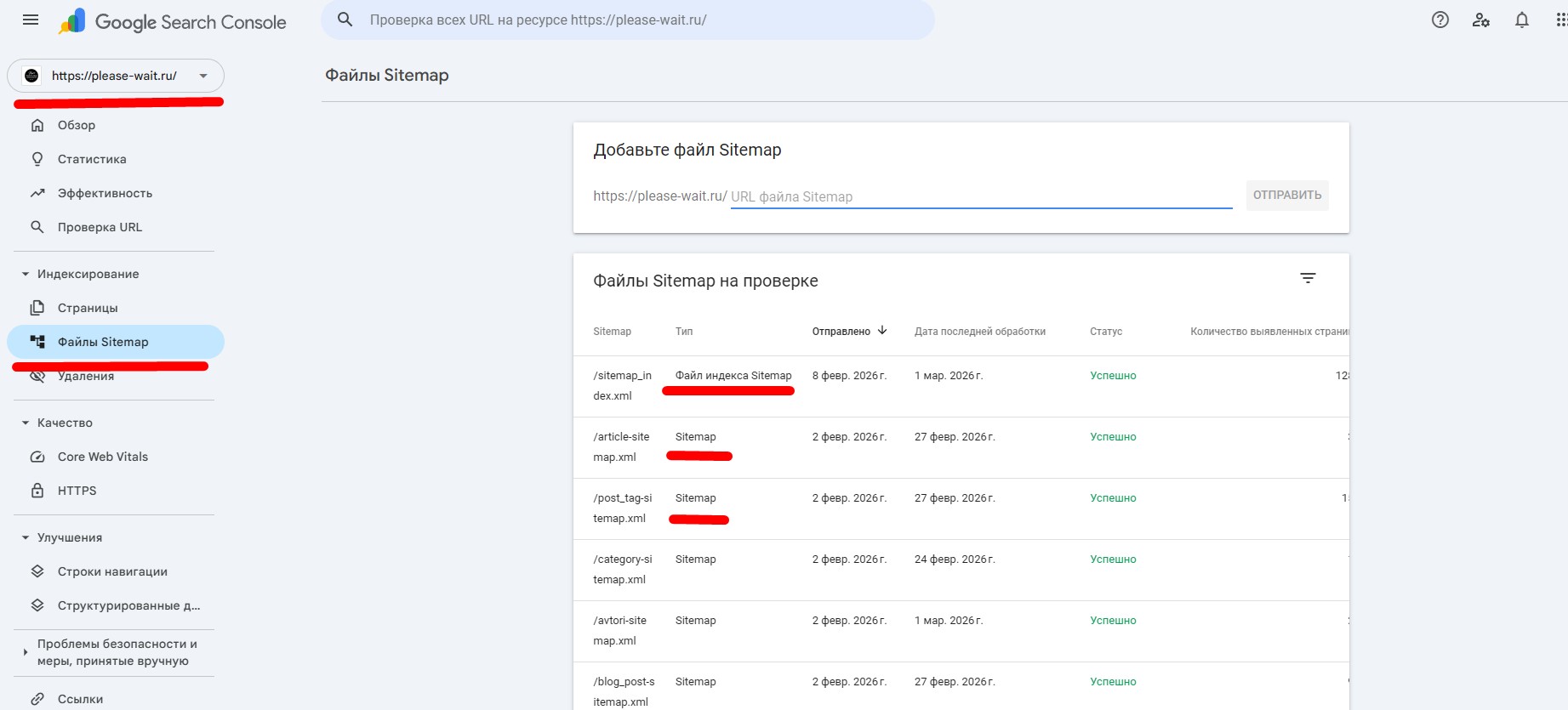Click the Обзор home icon
The width and height of the screenshot is (1568, 710).
37,125
